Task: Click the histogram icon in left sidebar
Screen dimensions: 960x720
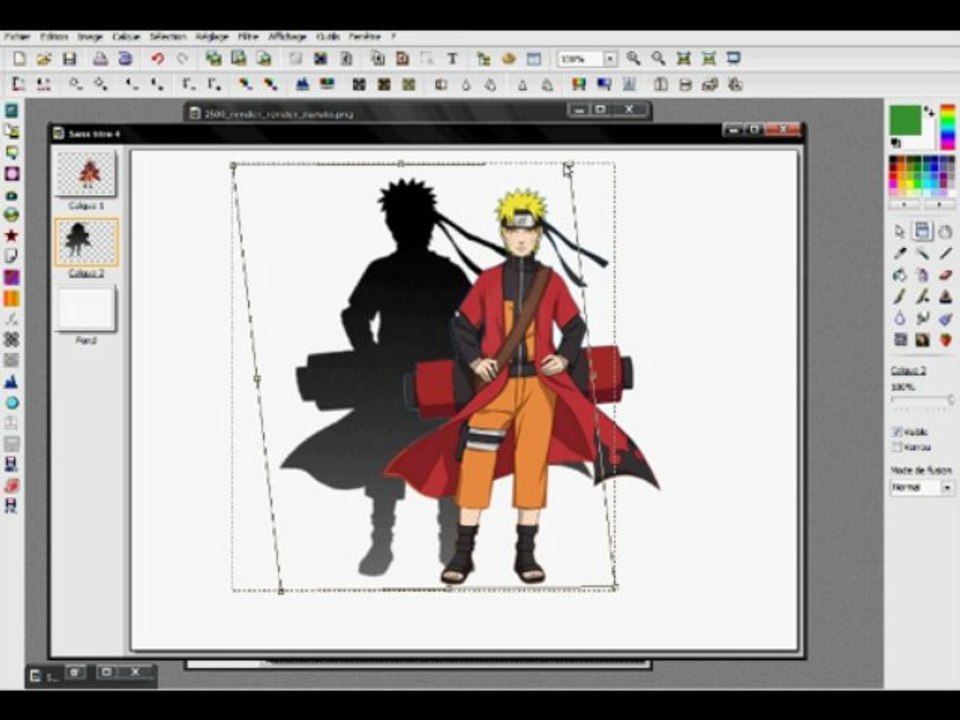Action: 11,382
